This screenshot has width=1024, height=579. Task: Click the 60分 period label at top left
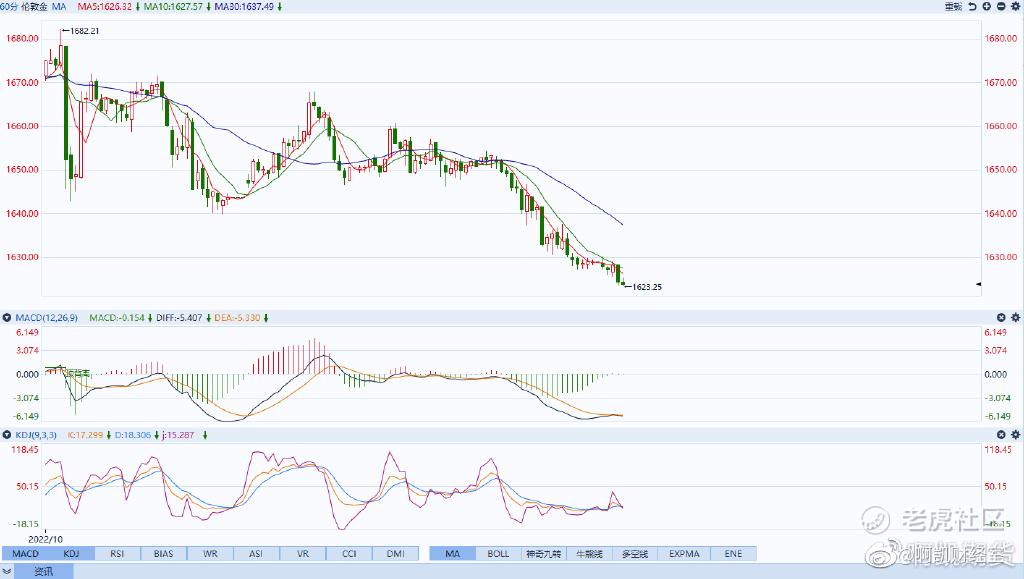point(9,7)
